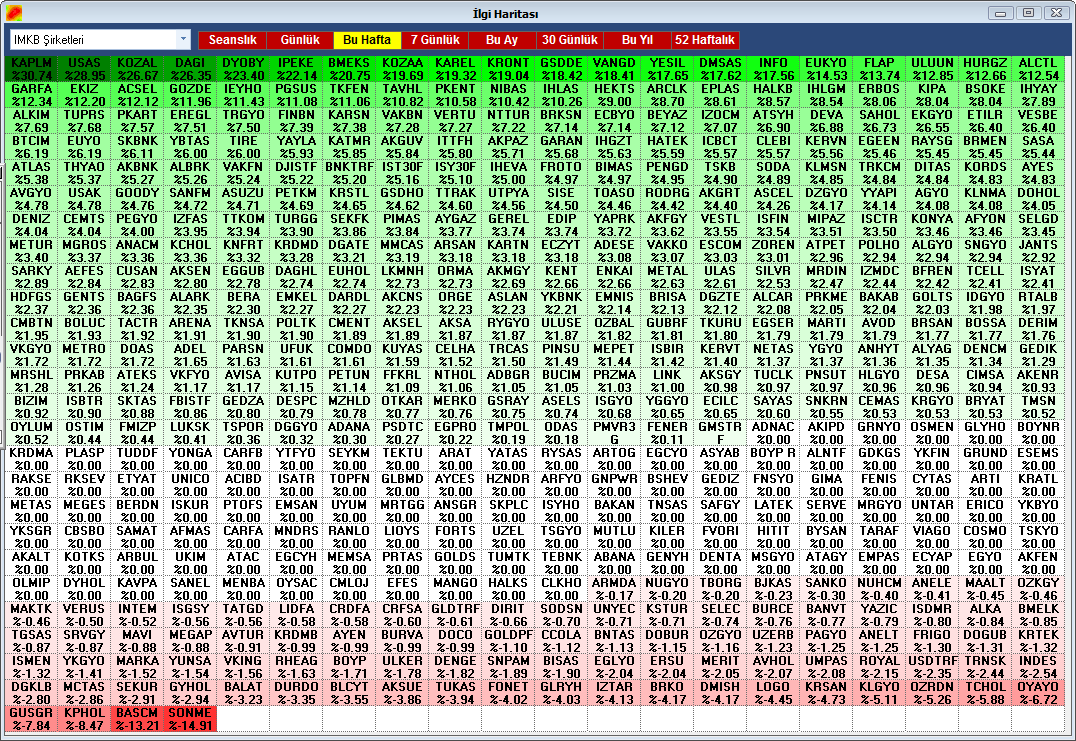Open the Bu Yıl tab

point(637,40)
